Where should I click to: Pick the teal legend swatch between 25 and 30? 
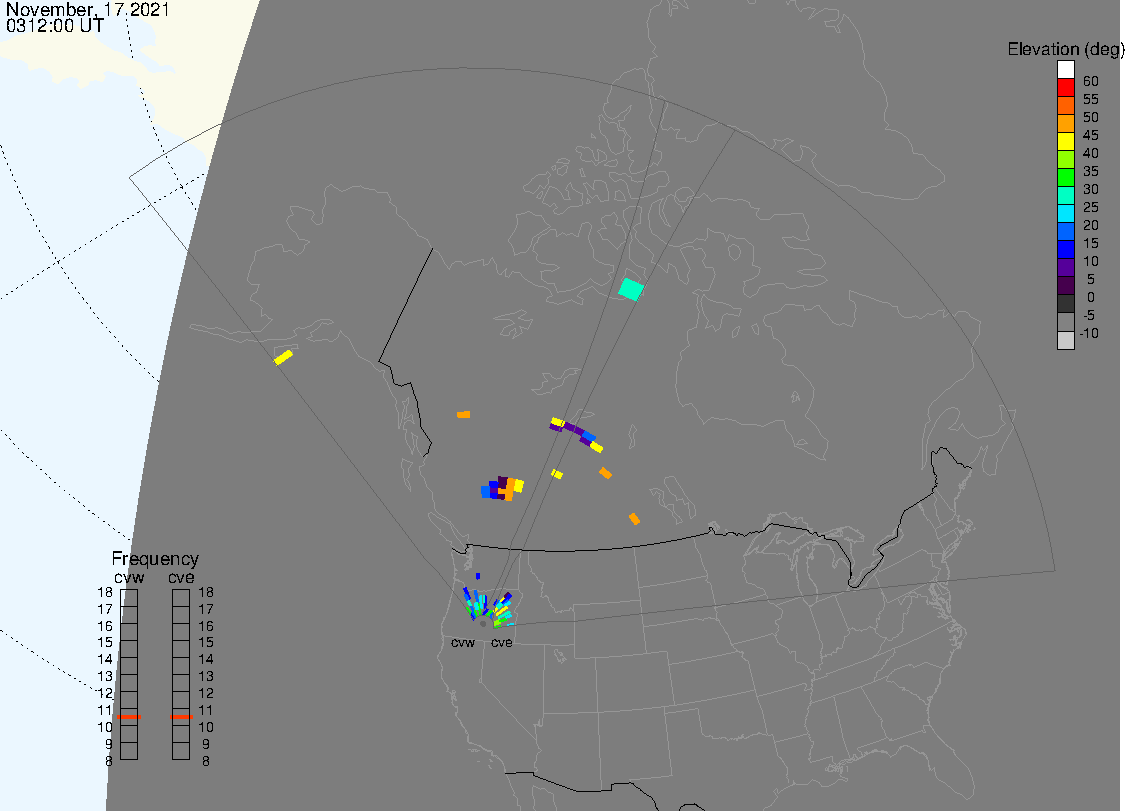tap(1065, 195)
